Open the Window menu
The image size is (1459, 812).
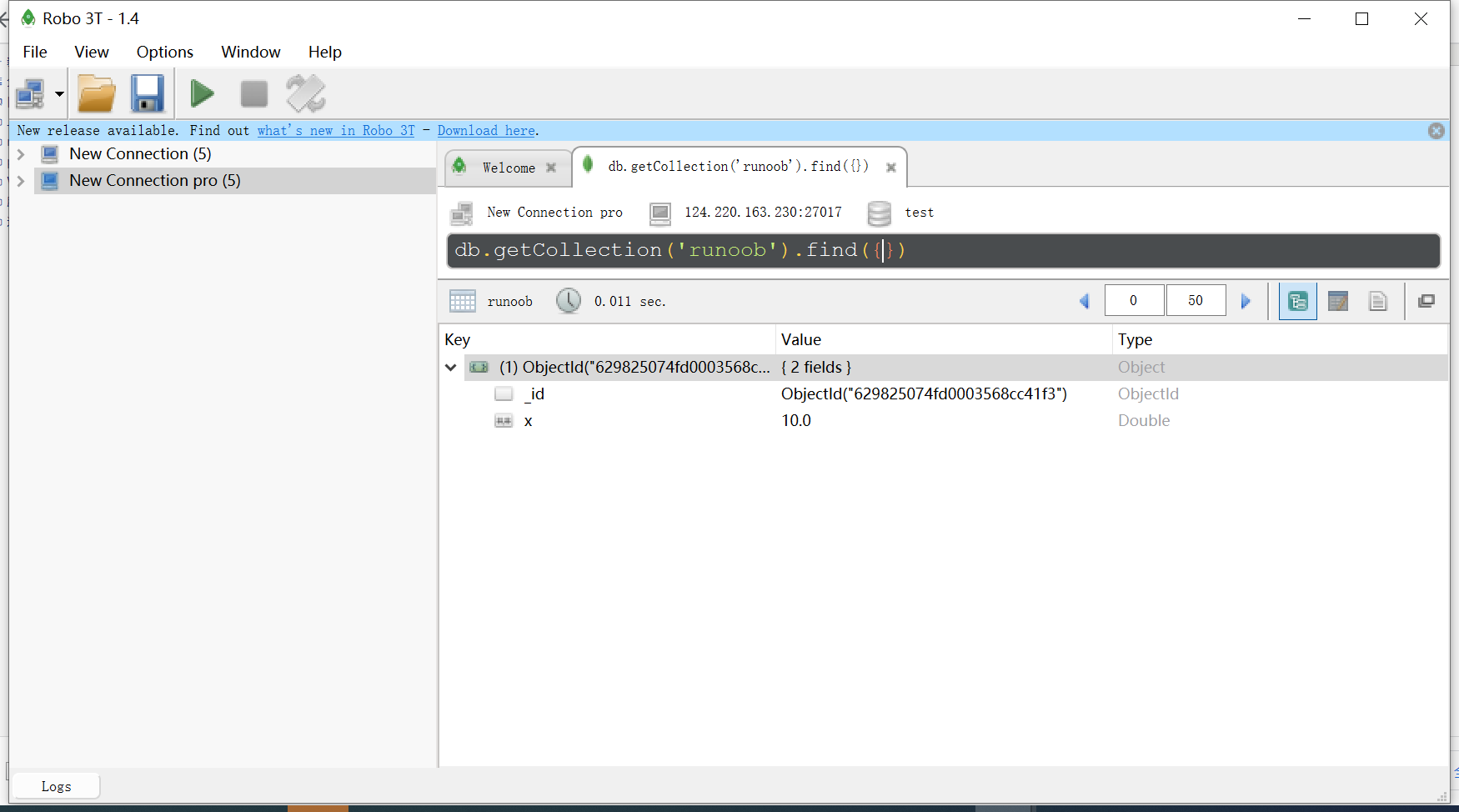point(251,52)
